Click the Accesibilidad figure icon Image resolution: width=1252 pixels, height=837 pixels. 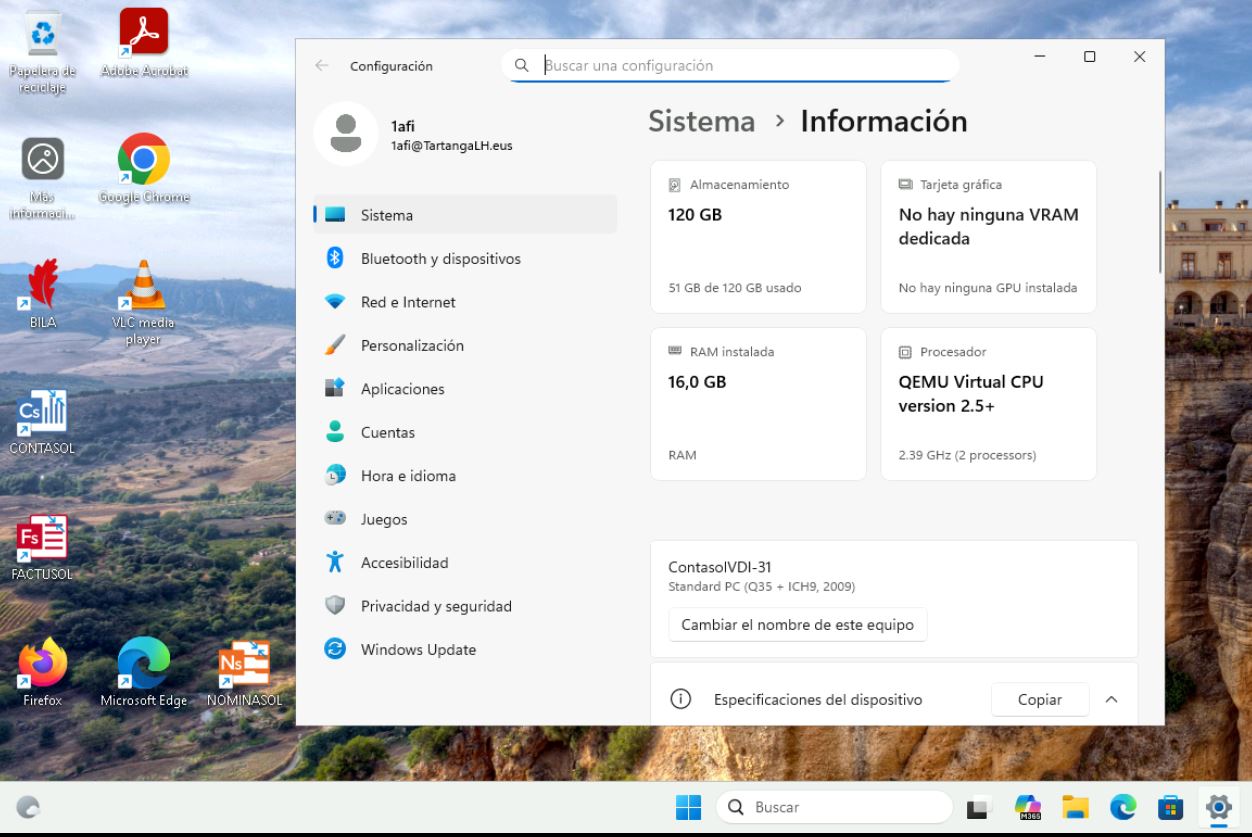pyautogui.click(x=335, y=563)
